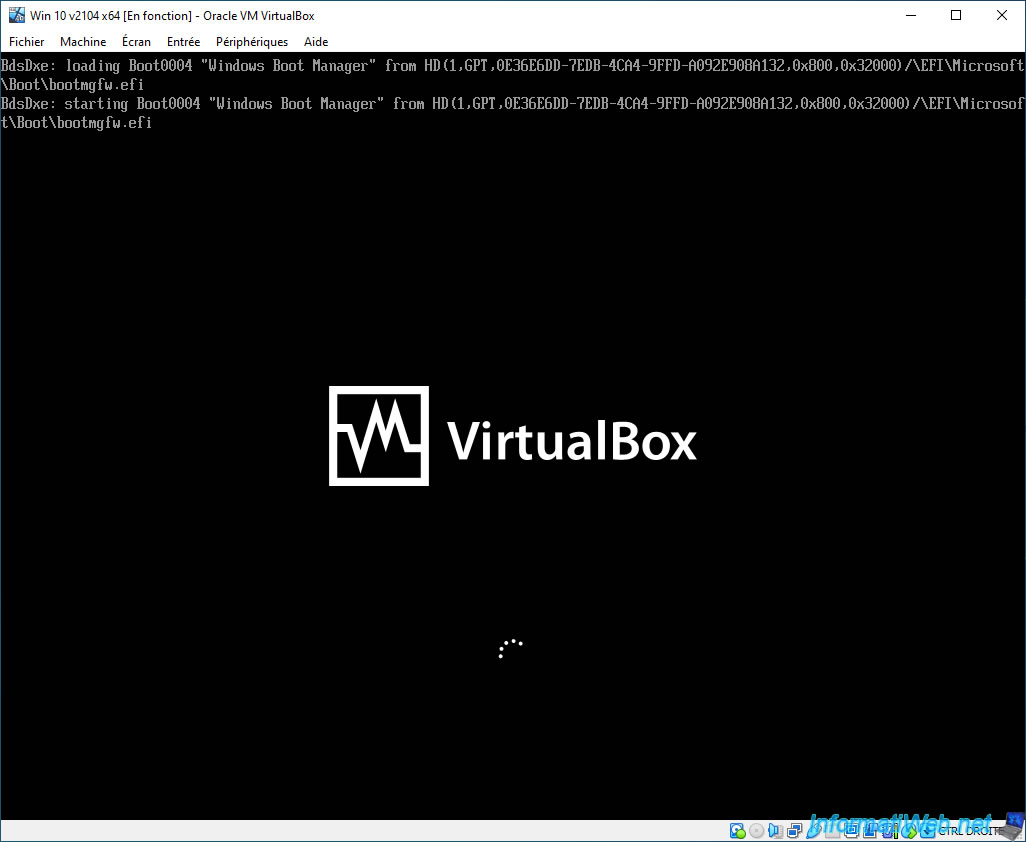Open the Fichier menu

point(26,41)
